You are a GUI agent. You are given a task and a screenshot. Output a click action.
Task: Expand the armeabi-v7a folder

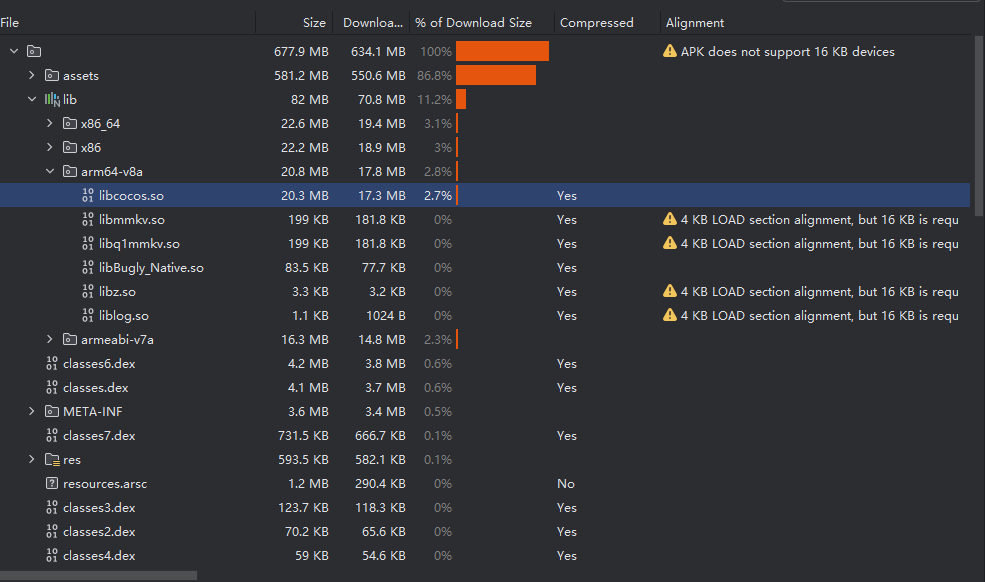[50, 340]
